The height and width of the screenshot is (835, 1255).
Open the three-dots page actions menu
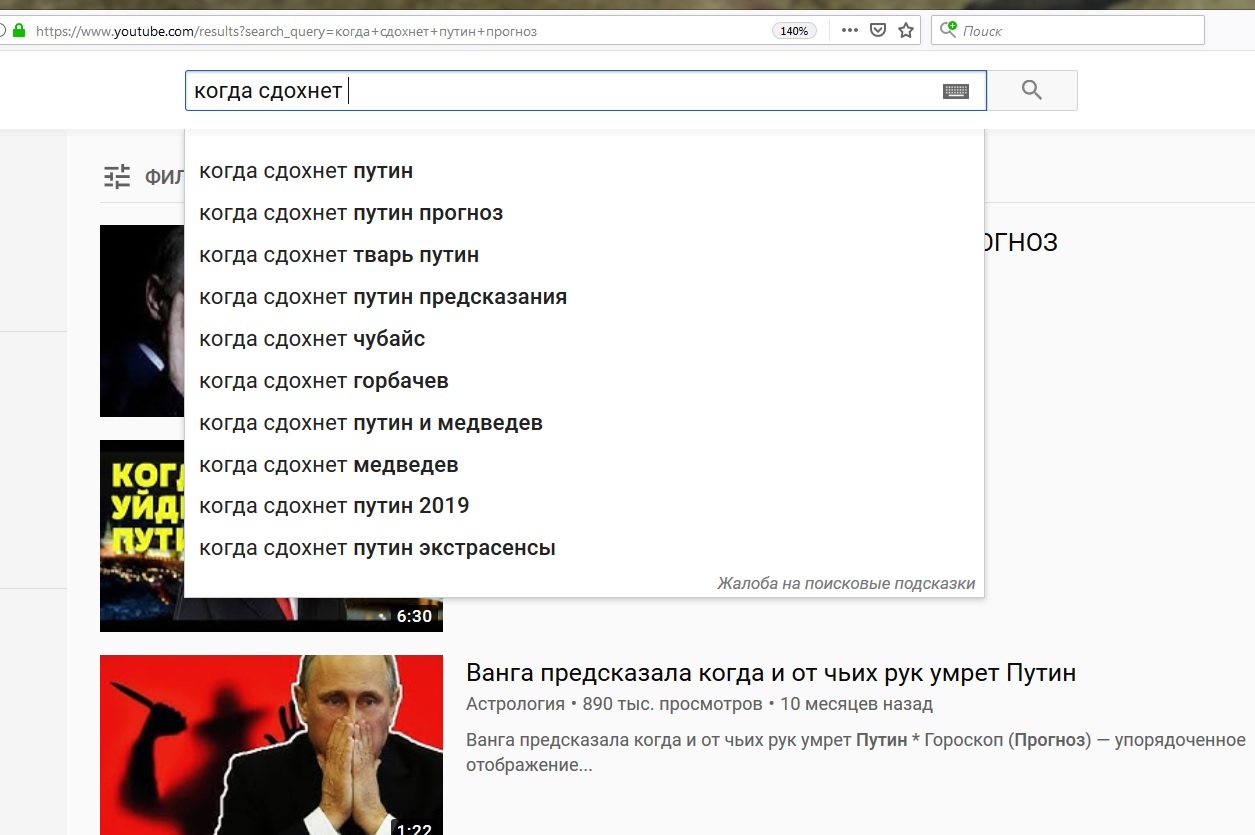coord(850,31)
